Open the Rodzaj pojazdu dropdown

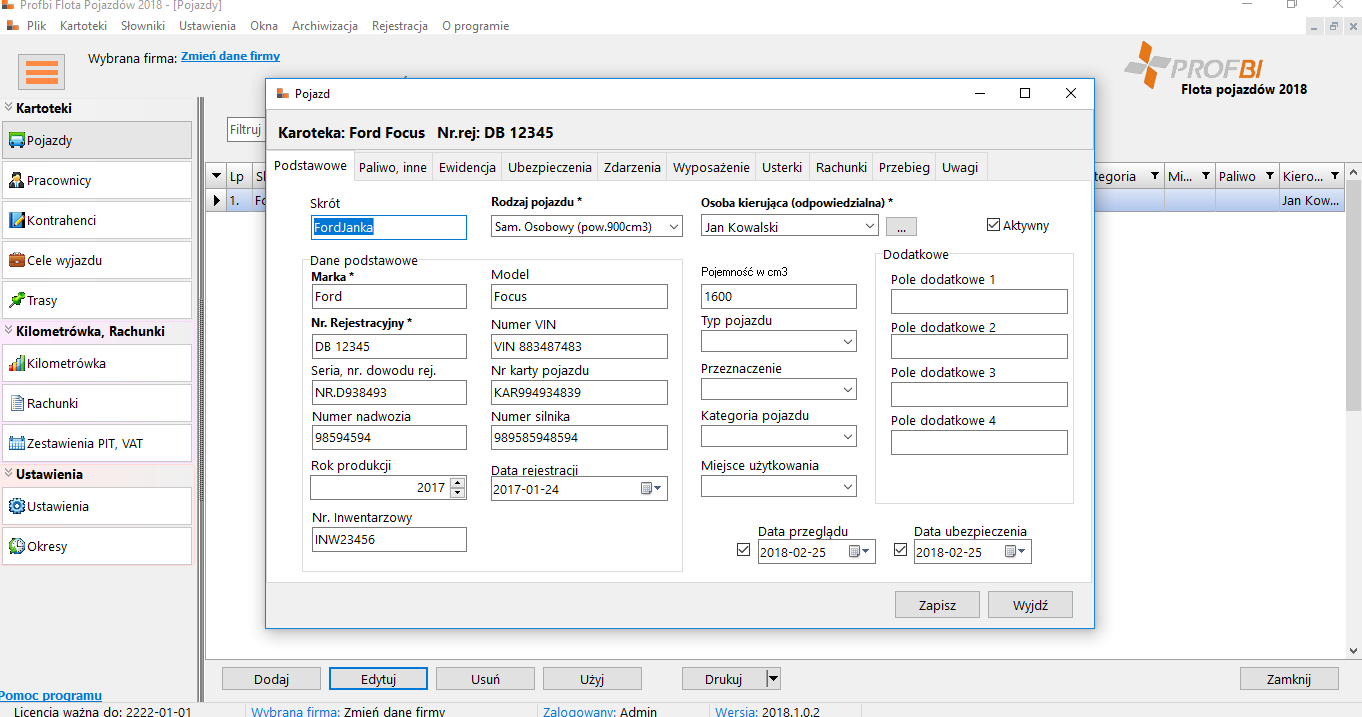click(674, 227)
